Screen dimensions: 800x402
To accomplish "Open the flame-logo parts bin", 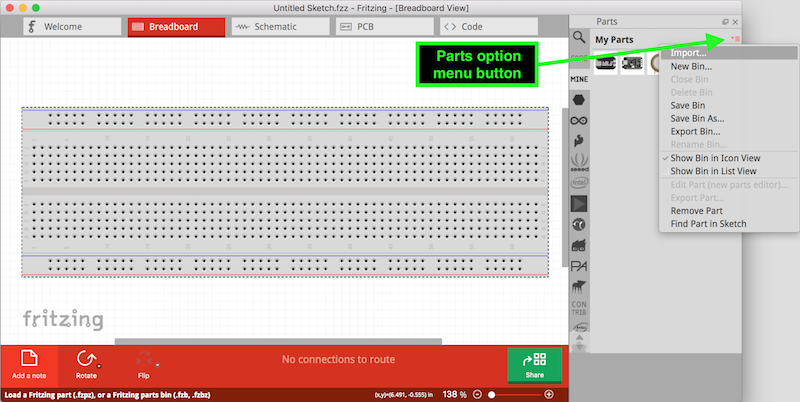I will coord(579,141).
